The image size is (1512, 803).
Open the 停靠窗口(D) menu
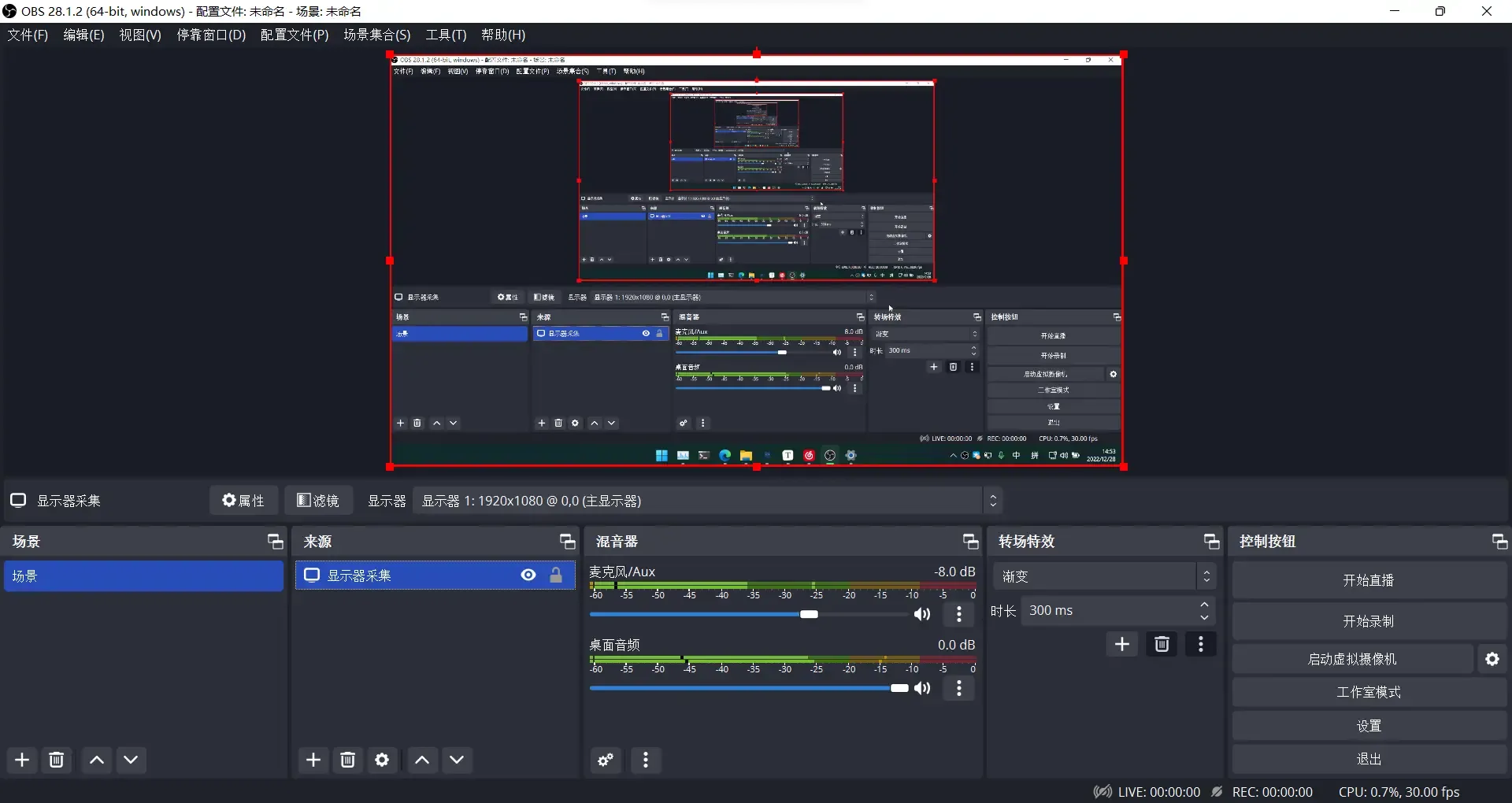[211, 35]
